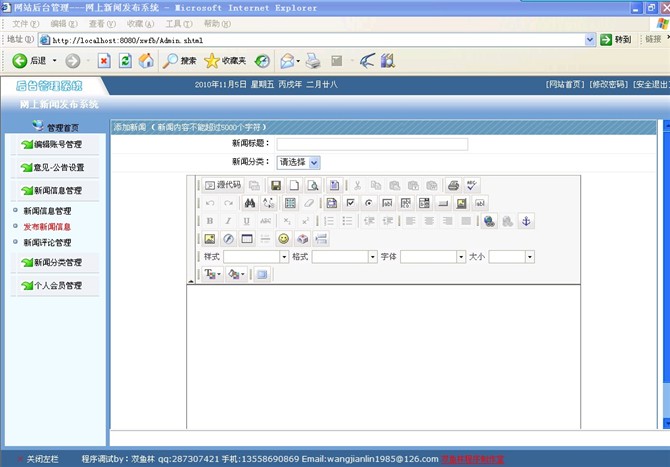Switch editor to source code view
Screen dimensions: 670x467
(x=223, y=185)
